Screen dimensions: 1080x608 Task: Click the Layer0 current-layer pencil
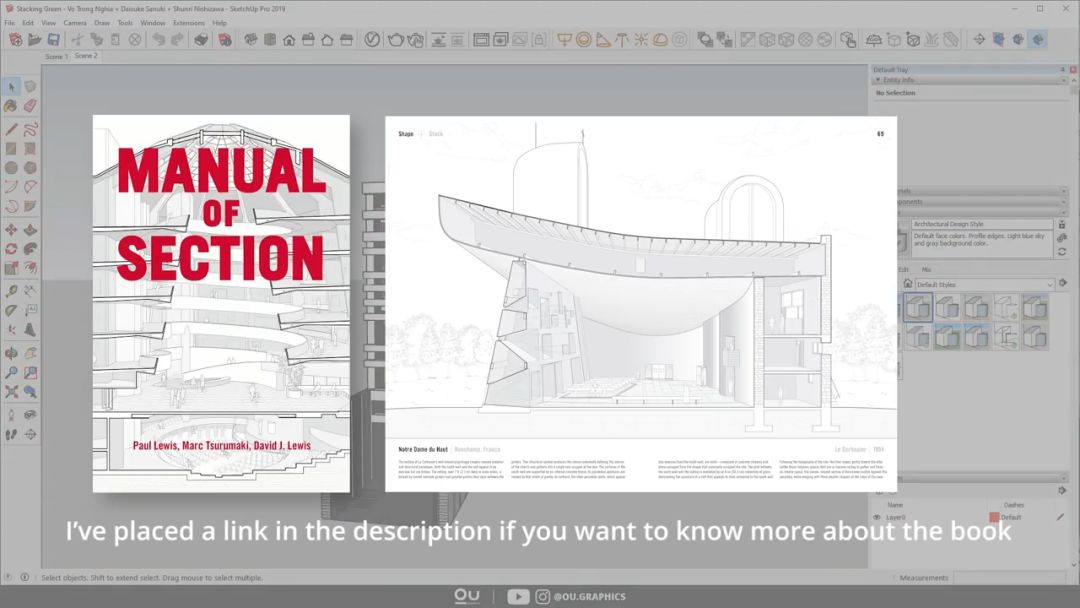point(1060,517)
